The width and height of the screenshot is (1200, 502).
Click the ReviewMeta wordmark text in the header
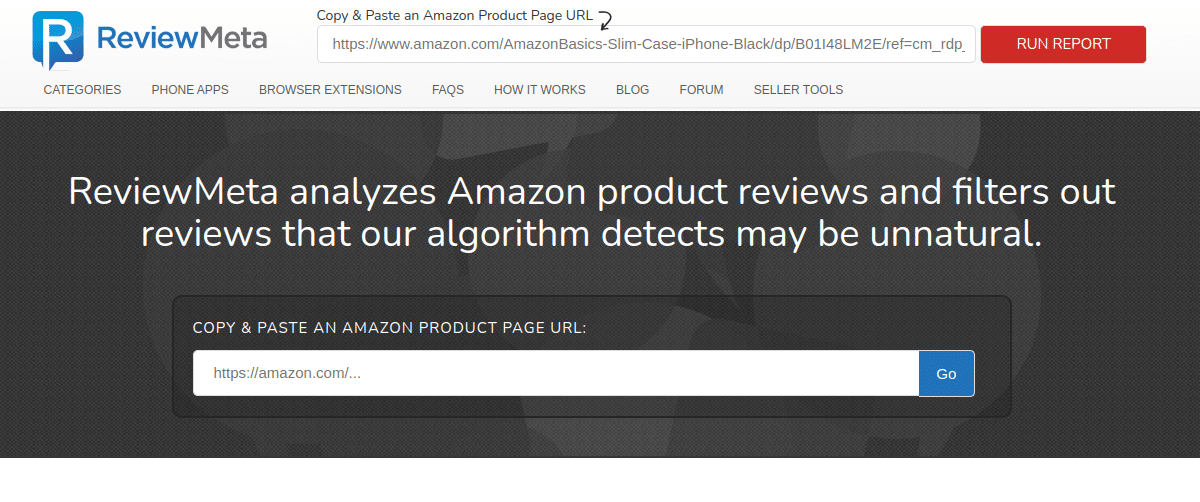182,38
